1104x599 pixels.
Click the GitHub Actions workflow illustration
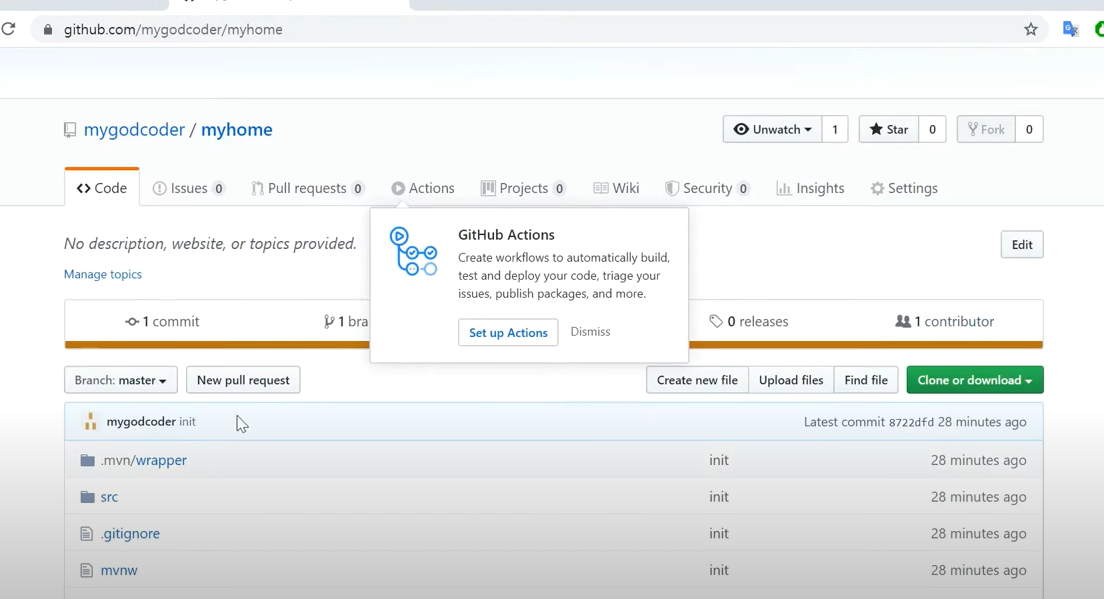[x=413, y=251]
